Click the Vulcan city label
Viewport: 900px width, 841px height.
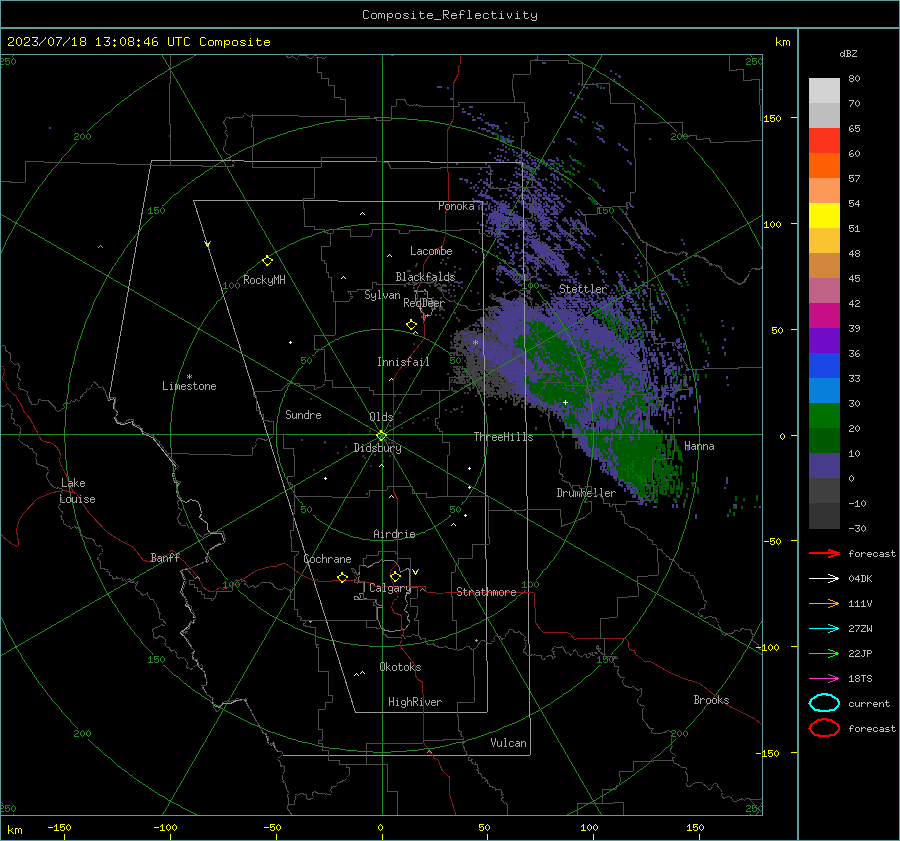tap(508, 743)
